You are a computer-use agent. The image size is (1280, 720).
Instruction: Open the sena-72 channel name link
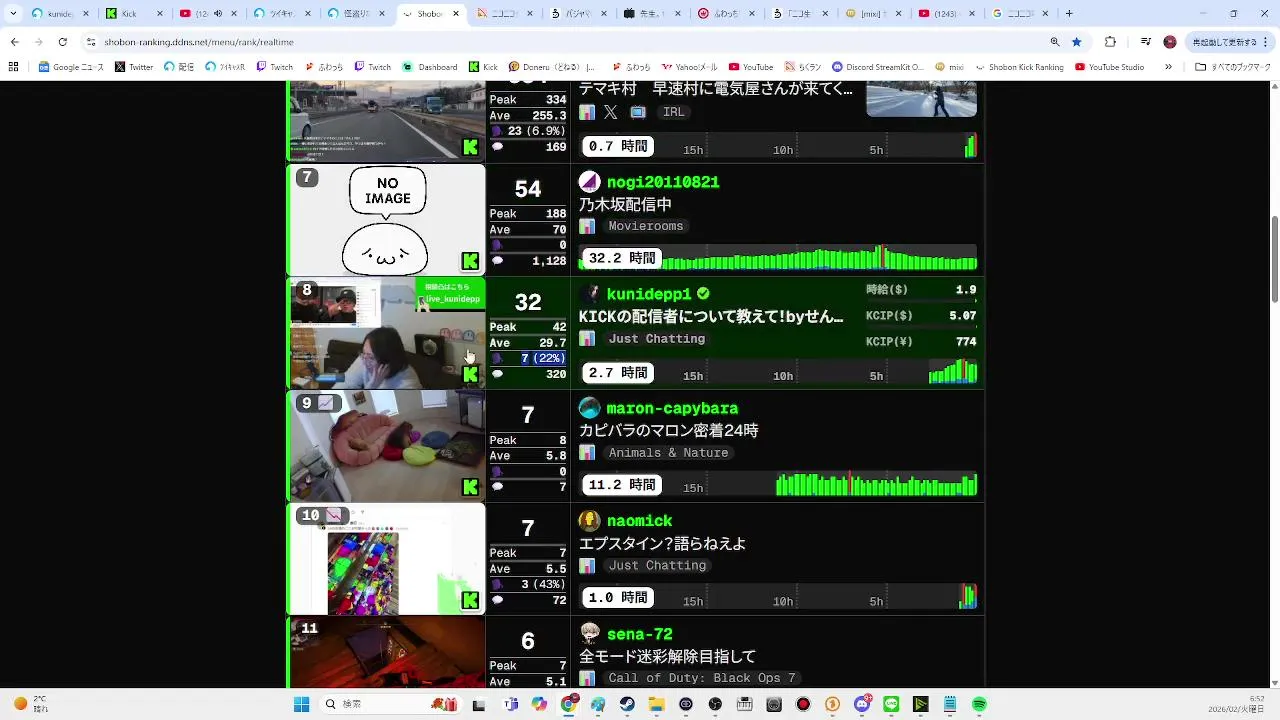[x=639, y=634]
